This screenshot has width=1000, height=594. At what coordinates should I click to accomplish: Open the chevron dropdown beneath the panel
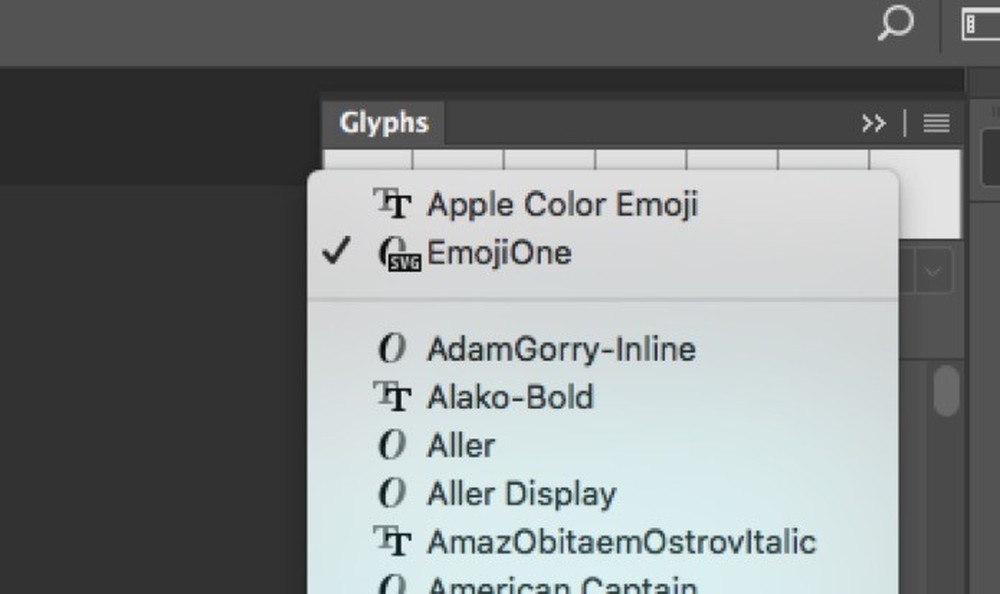pos(932,268)
